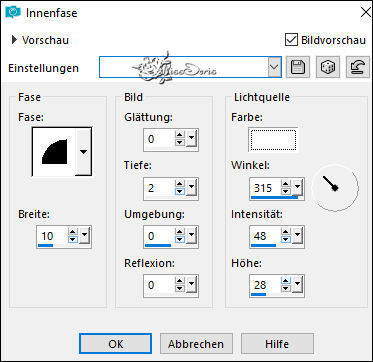Click the Umgebung value input field
This screenshot has height=362, width=373.
tap(159, 236)
